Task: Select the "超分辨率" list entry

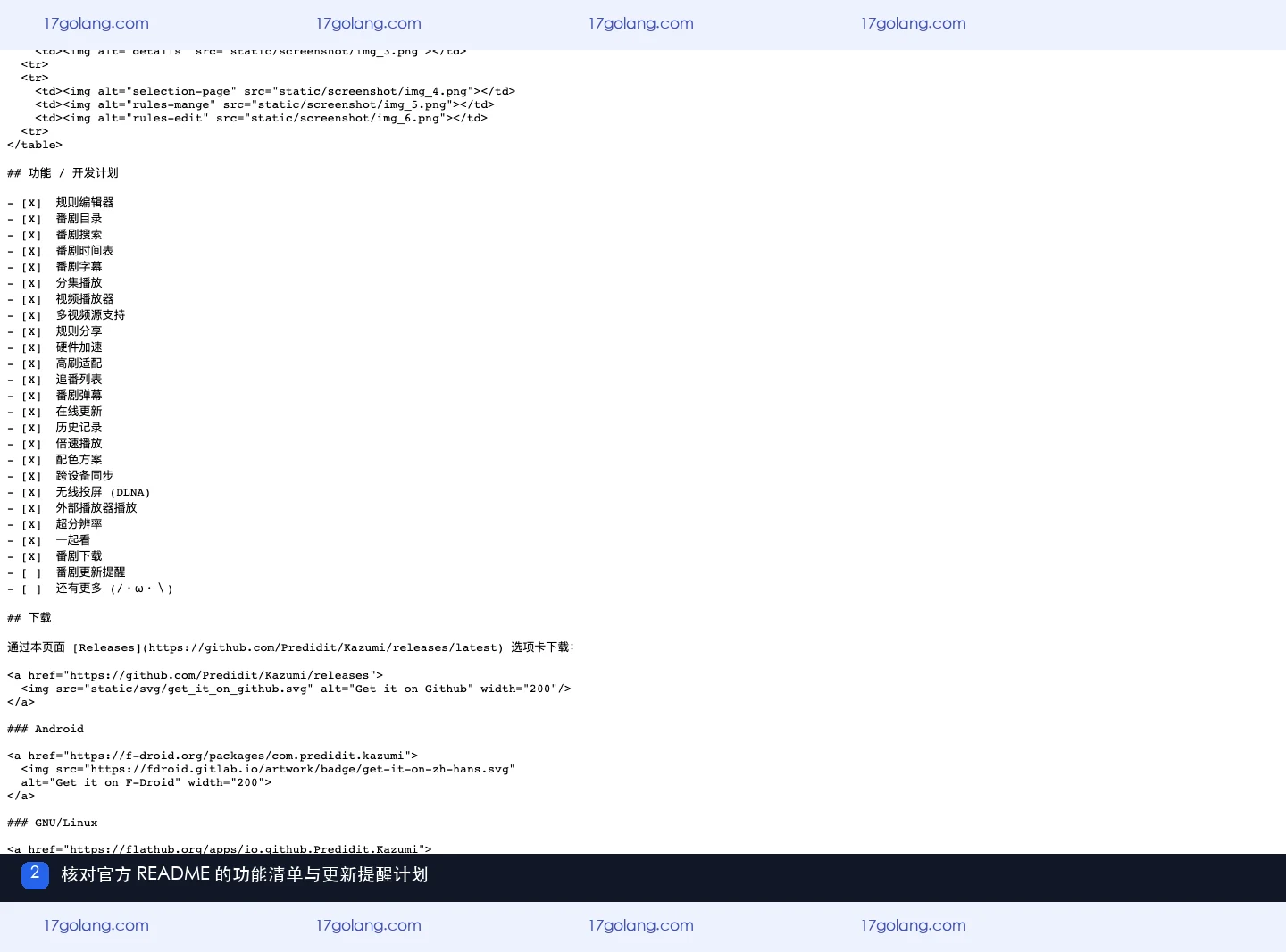Action: (x=54, y=524)
